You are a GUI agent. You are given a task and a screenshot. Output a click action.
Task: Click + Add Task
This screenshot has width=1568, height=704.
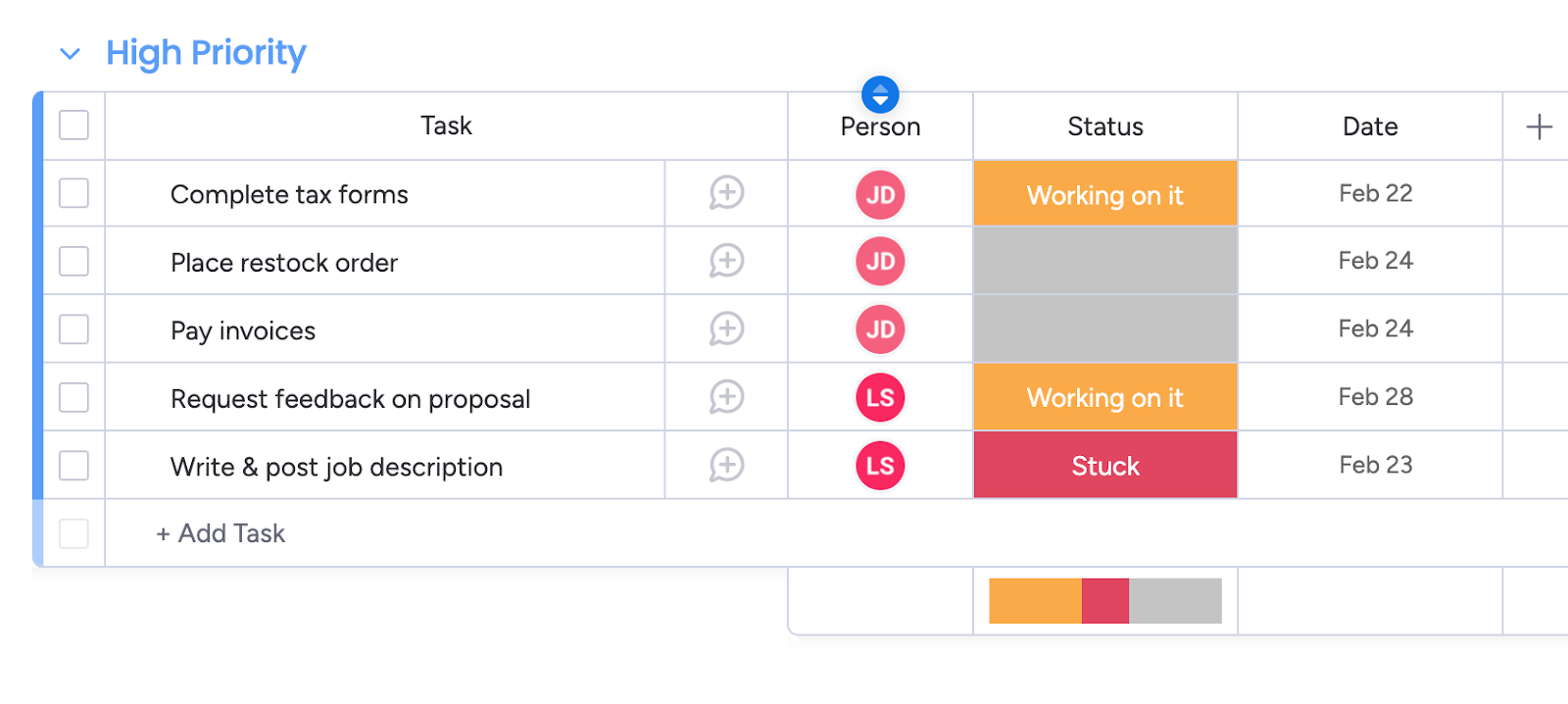[x=221, y=533]
